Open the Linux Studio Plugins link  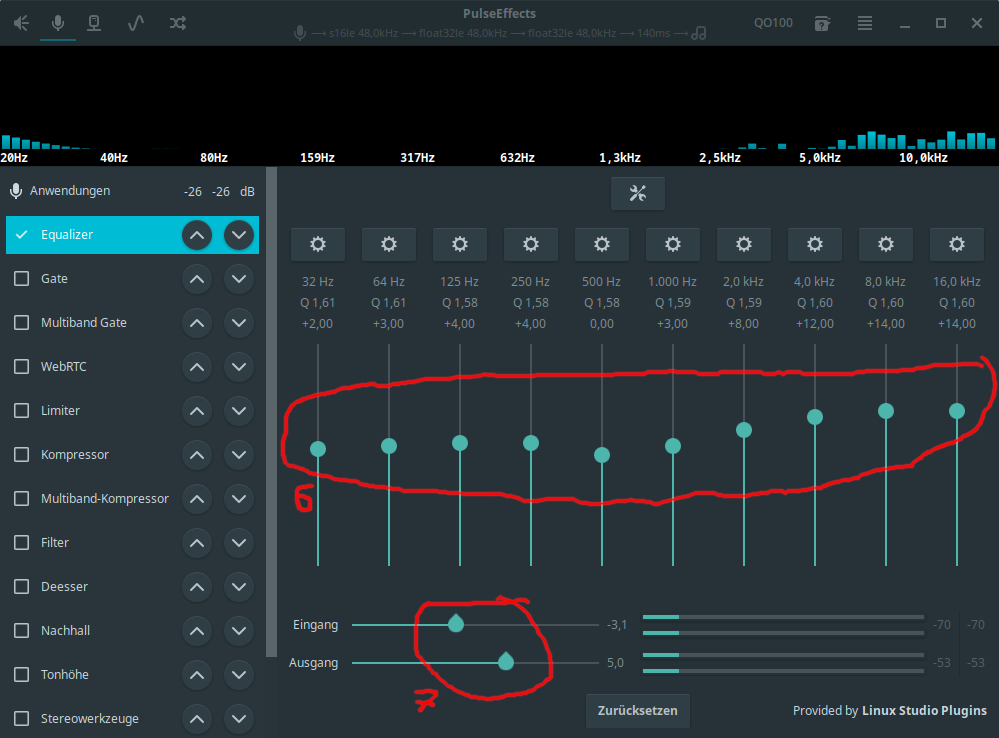pos(924,711)
